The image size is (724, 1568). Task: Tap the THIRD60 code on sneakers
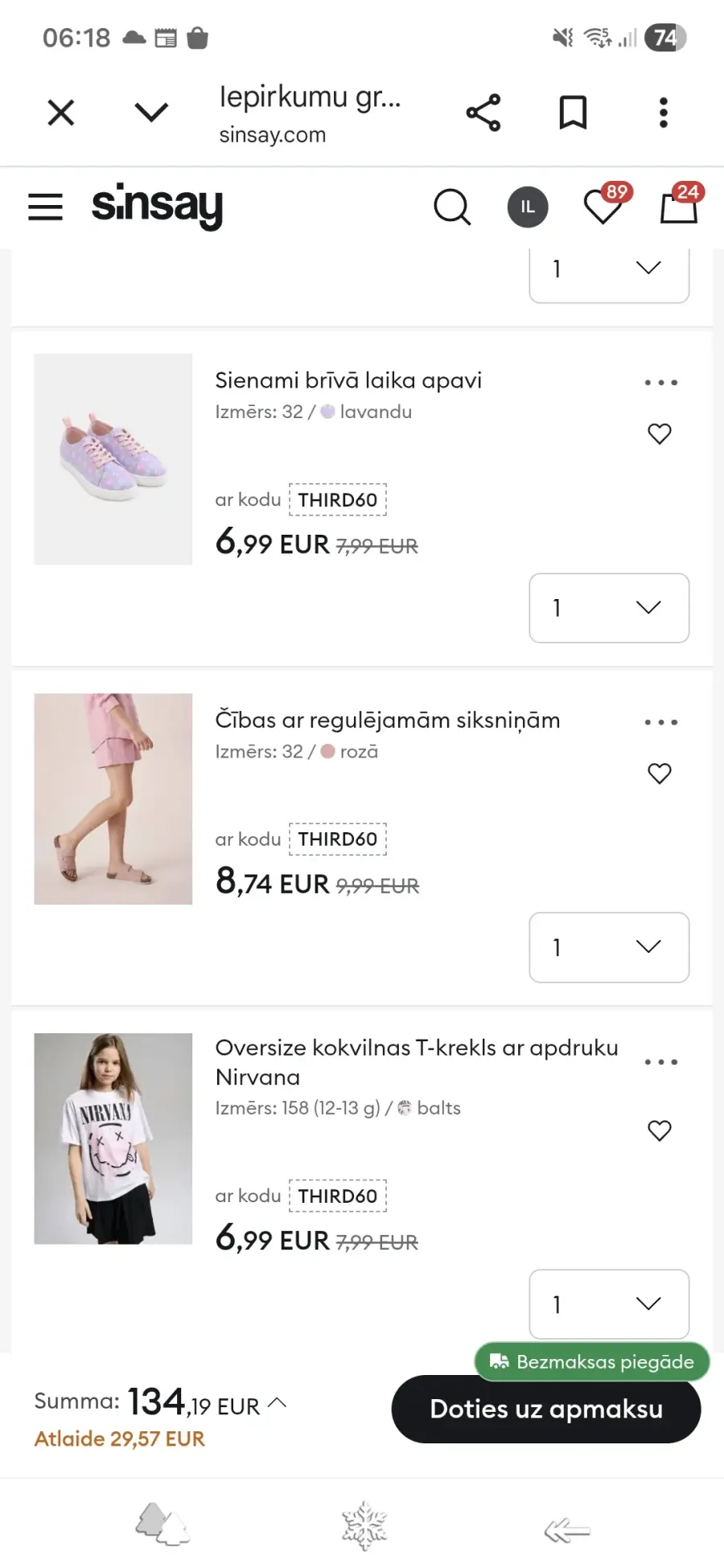coord(338,500)
